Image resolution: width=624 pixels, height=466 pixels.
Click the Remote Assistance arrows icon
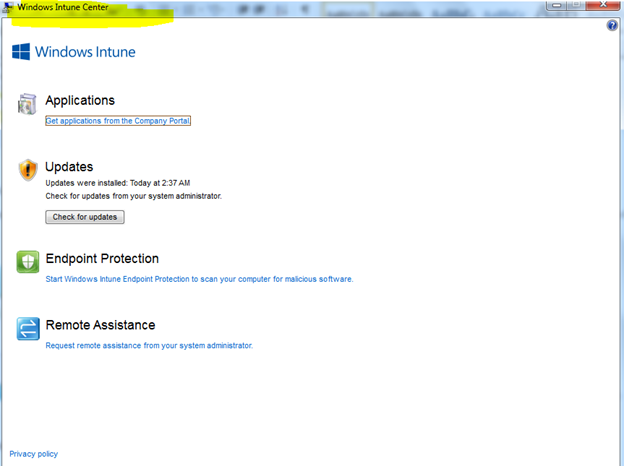click(x=28, y=328)
